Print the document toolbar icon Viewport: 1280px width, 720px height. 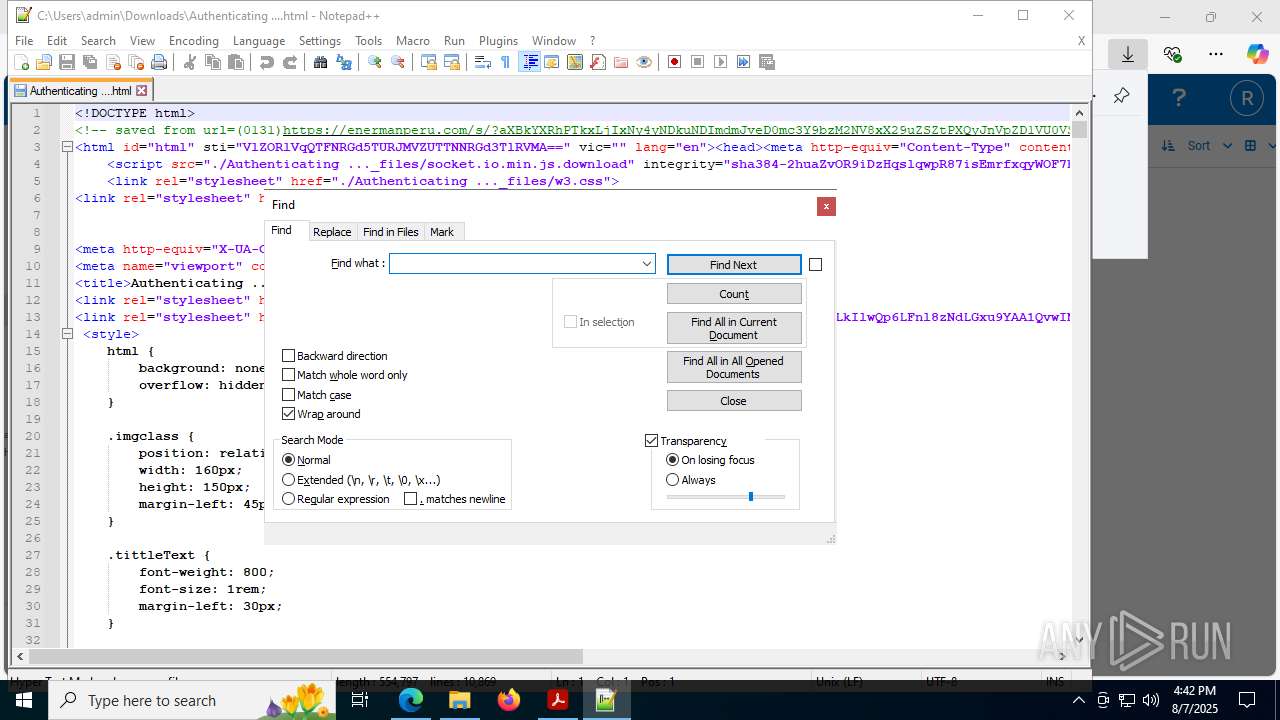click(158, 62)
